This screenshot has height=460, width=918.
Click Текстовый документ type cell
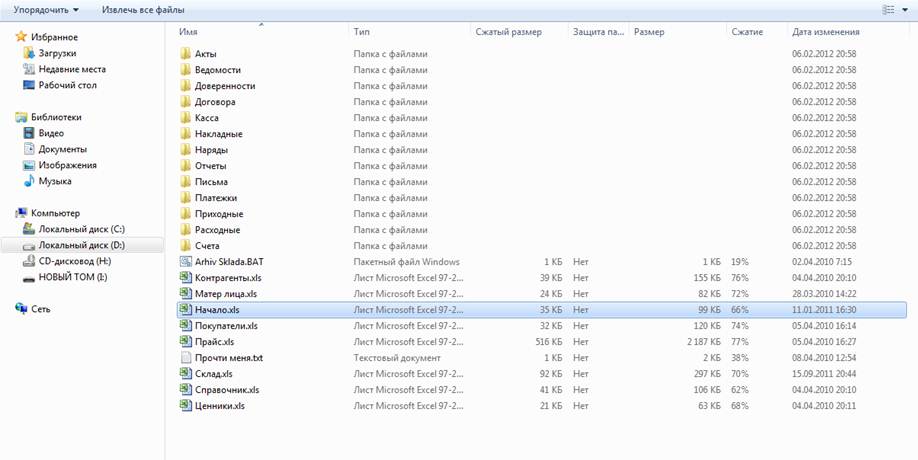tap(397, 358)
